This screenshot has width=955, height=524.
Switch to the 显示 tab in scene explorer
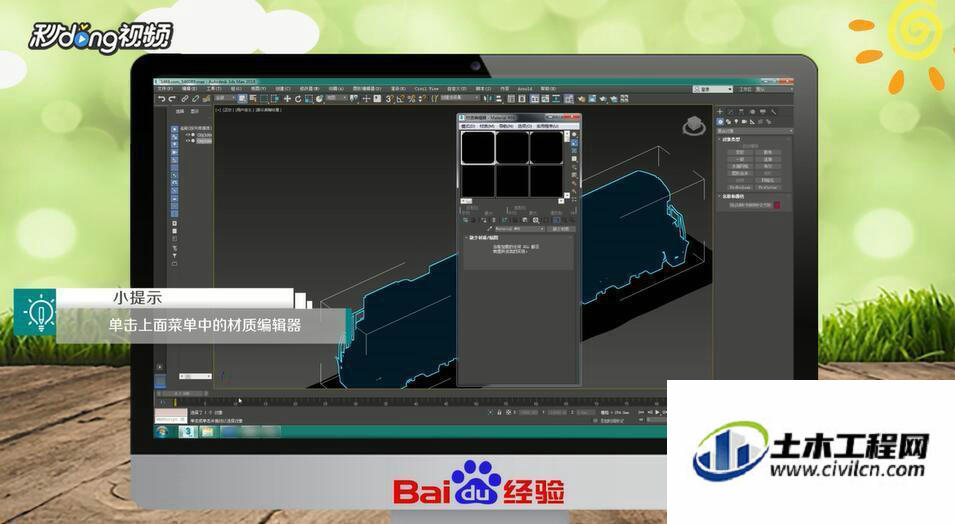(x=194, y=111)
